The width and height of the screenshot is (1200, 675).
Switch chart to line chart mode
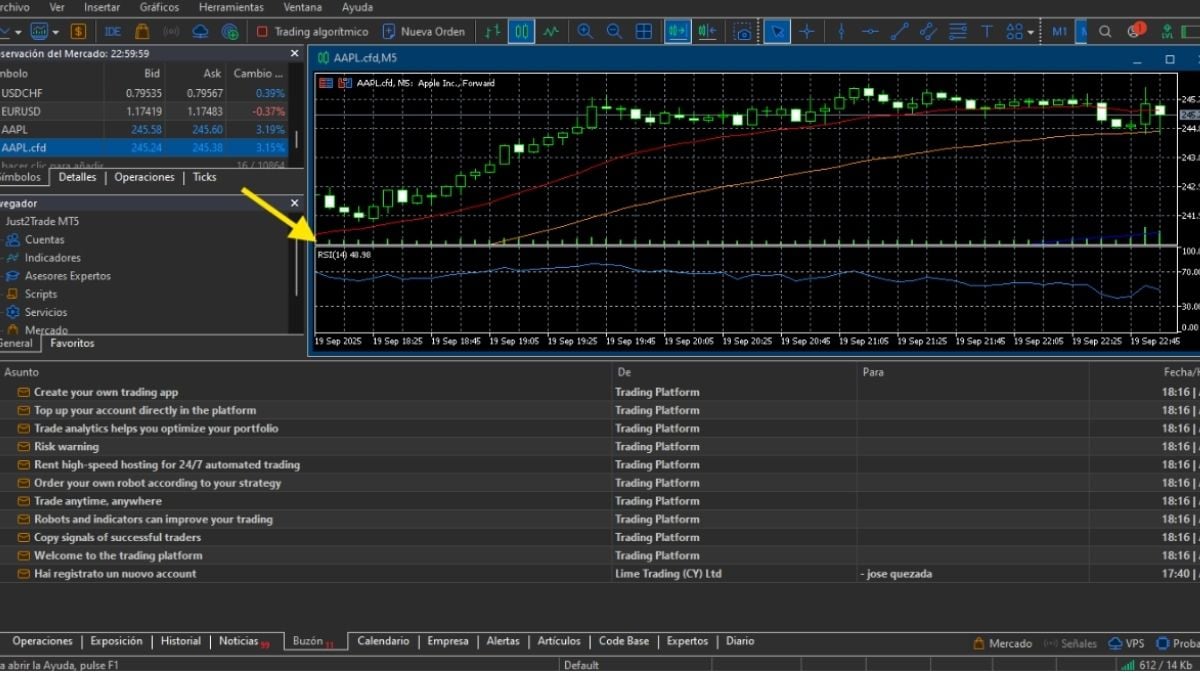(x=551, y=31)
